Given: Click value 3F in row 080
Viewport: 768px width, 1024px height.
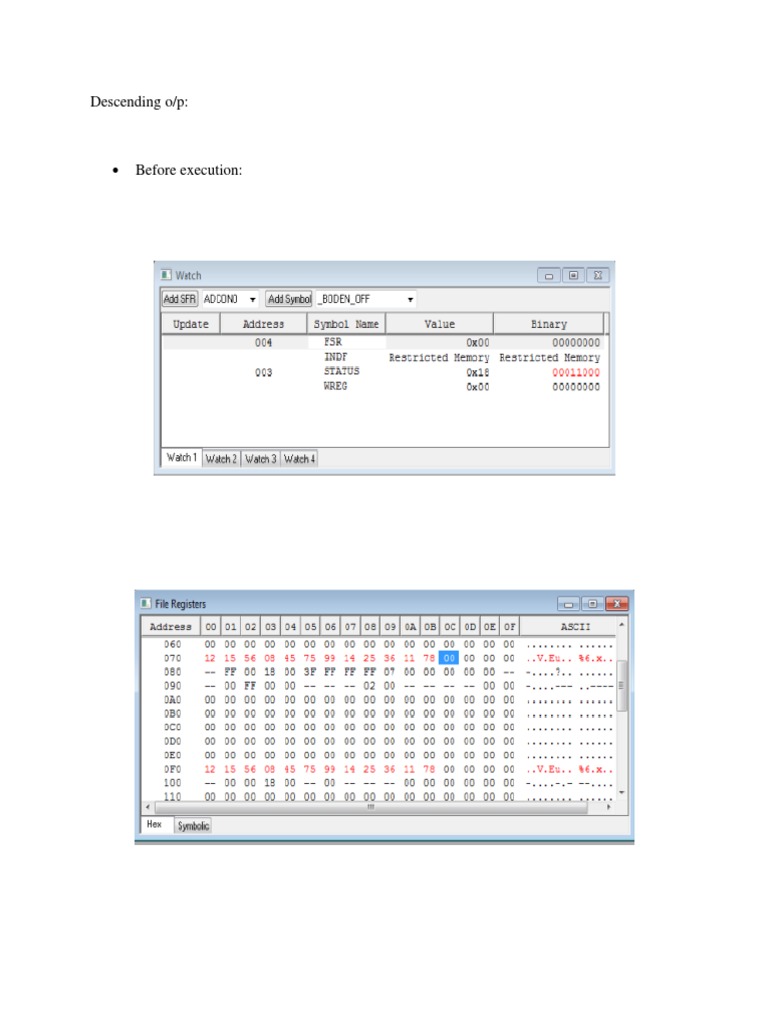Looking at the screenshot, I should click(310, 672).
